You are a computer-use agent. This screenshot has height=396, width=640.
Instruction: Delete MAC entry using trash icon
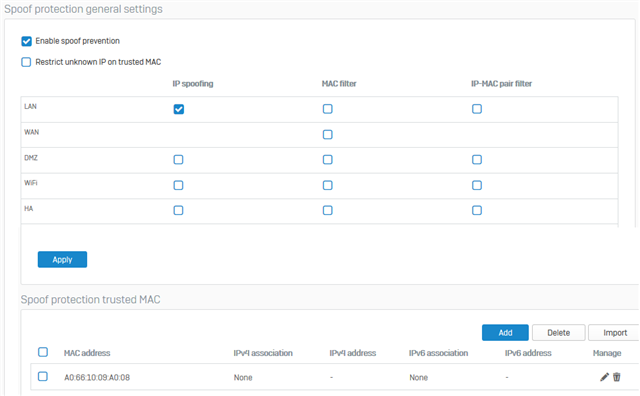617,377
